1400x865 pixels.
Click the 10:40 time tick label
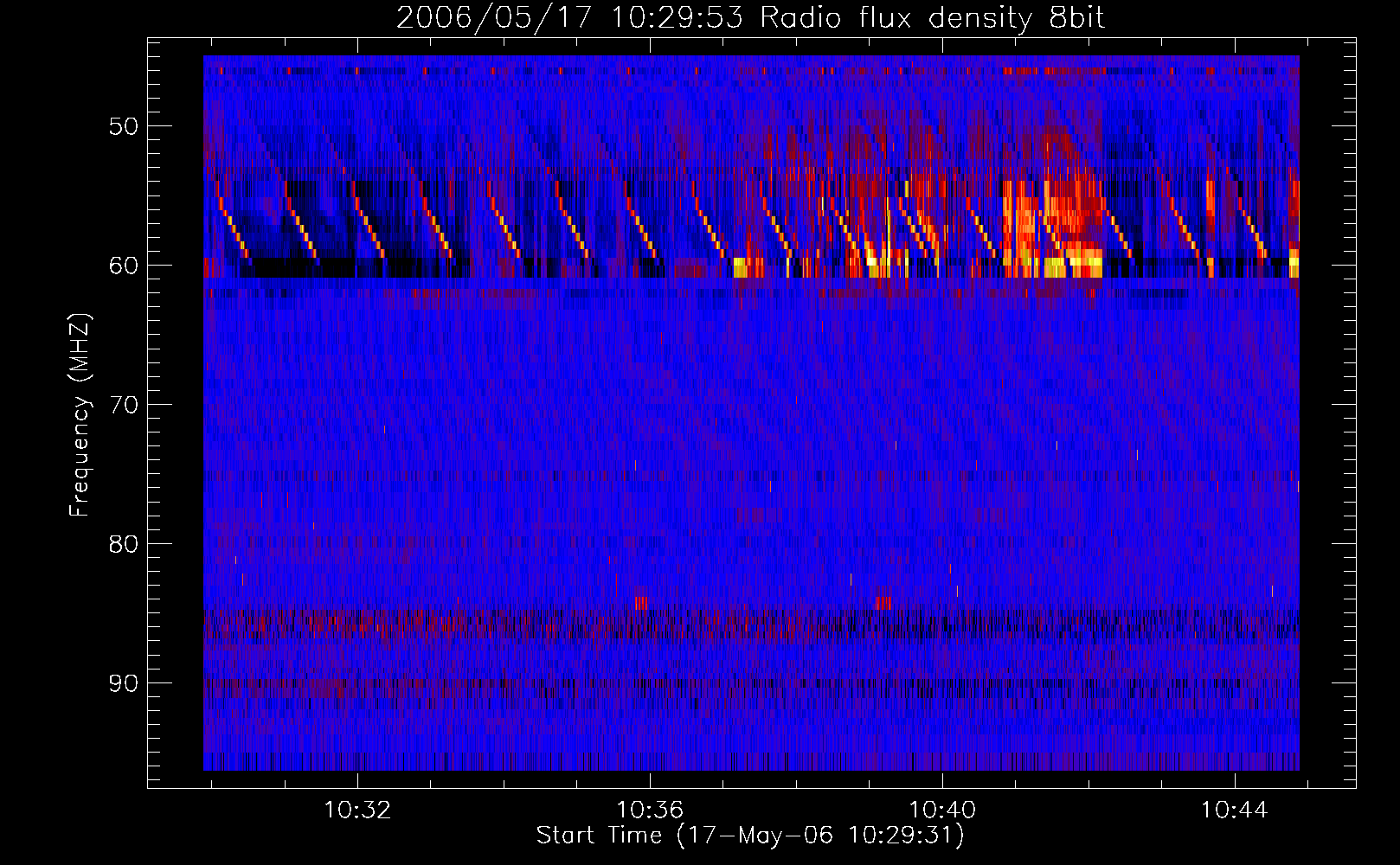(x=942, y=810)
